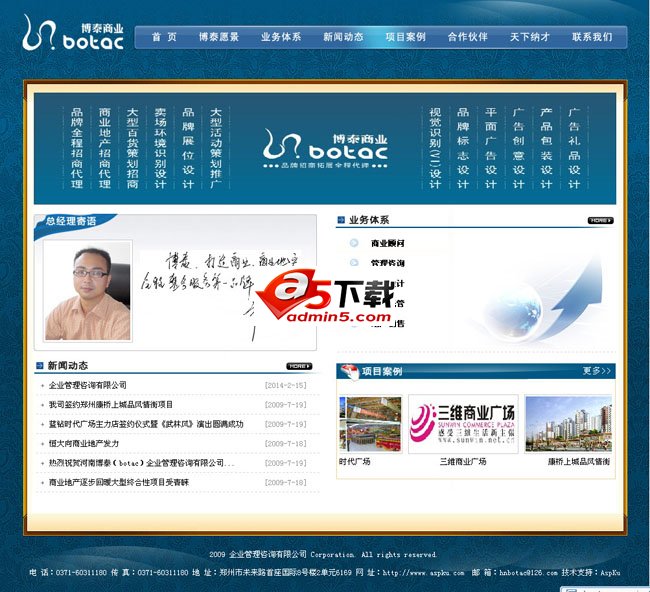Click the globe and arrow graphic
Viewport: 650px width, 592px height.
pyautogui.click(x=543, y=298)
